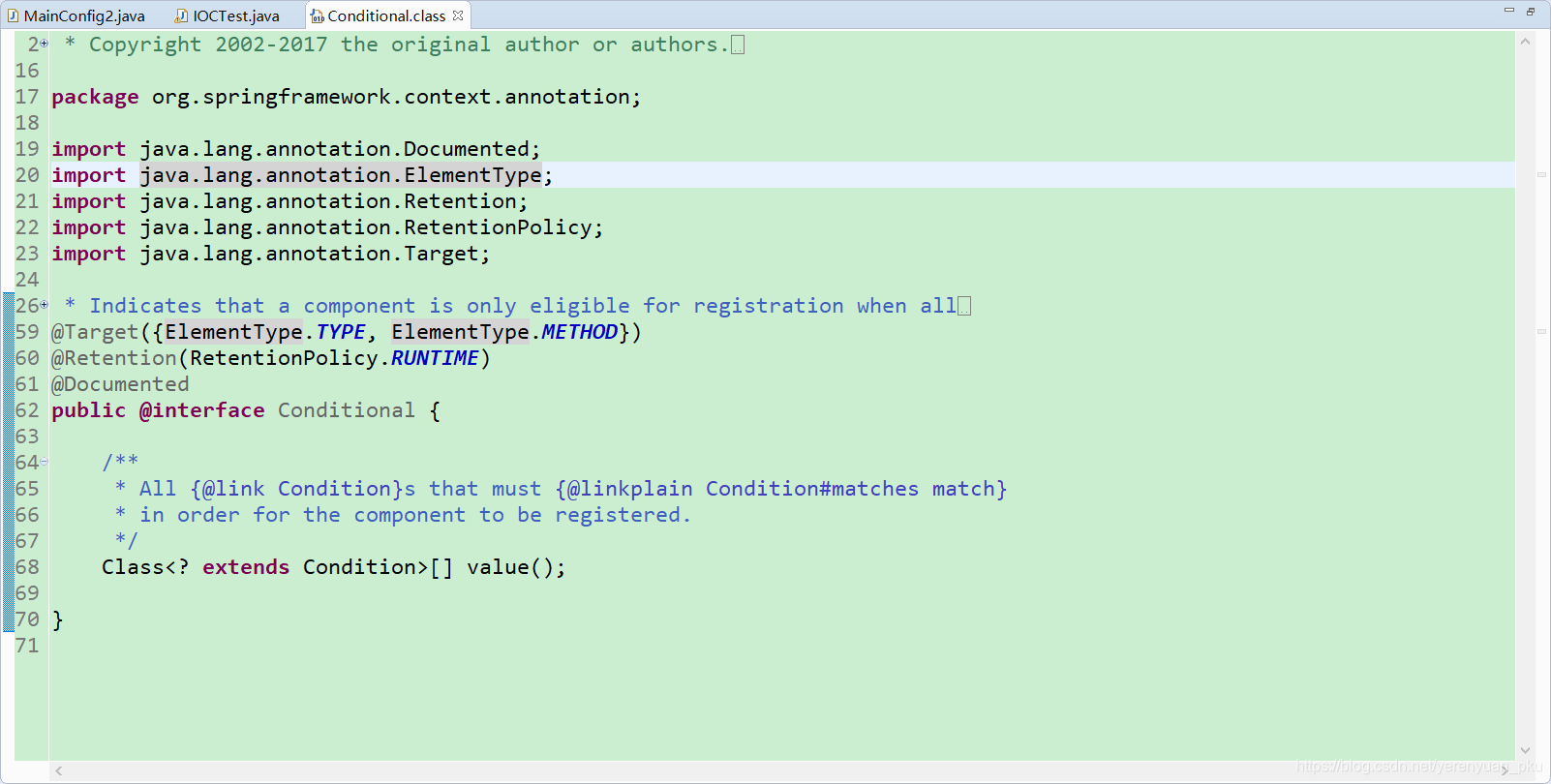Switch to the IOCTest.java tab

pos(228,15)
